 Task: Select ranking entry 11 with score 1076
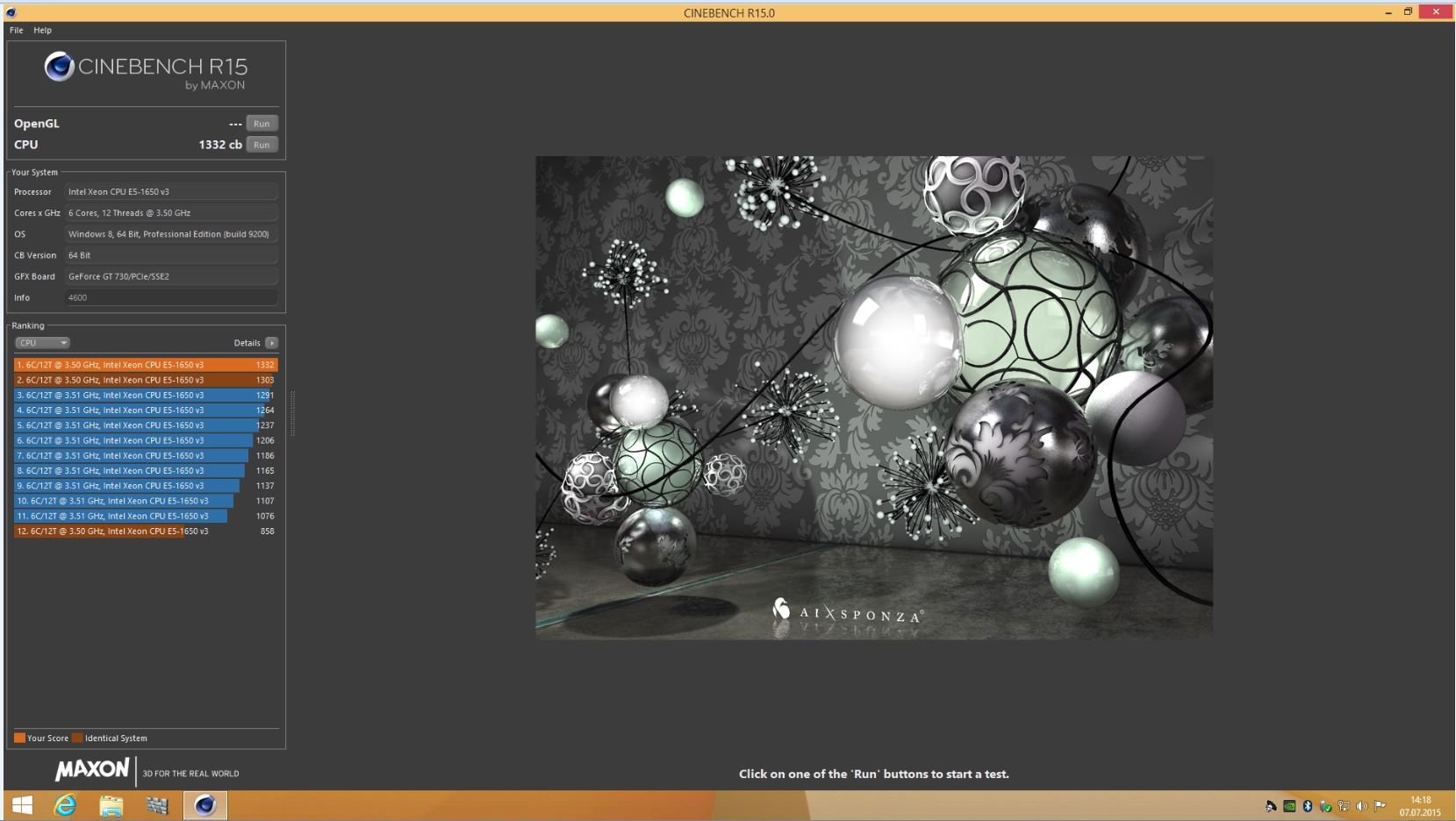(146, 516)
